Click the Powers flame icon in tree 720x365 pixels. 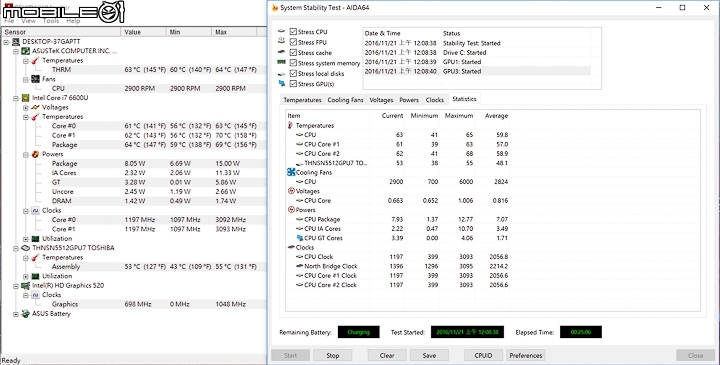click(35, 154)
